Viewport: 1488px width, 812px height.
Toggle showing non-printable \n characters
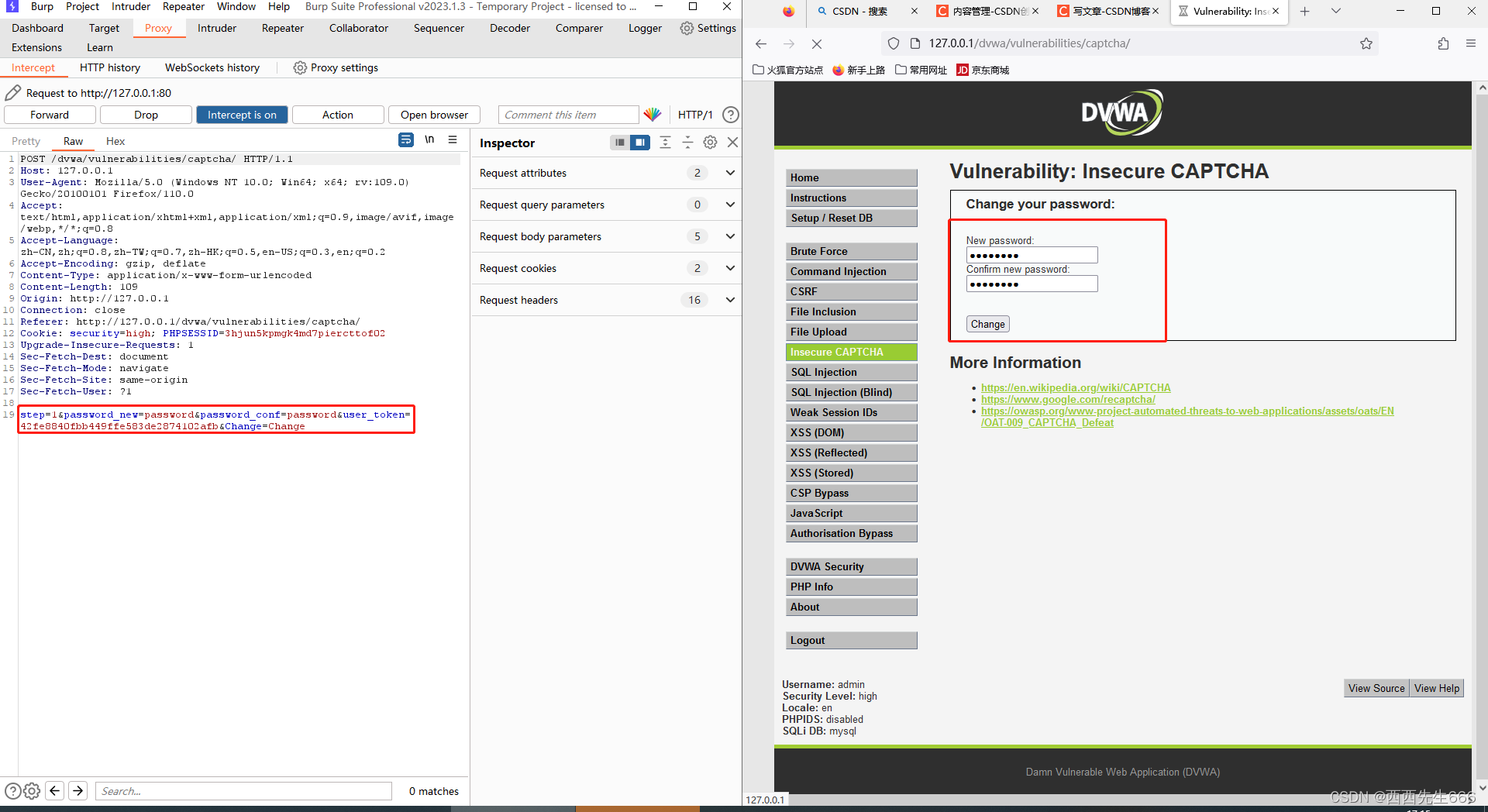429,140
